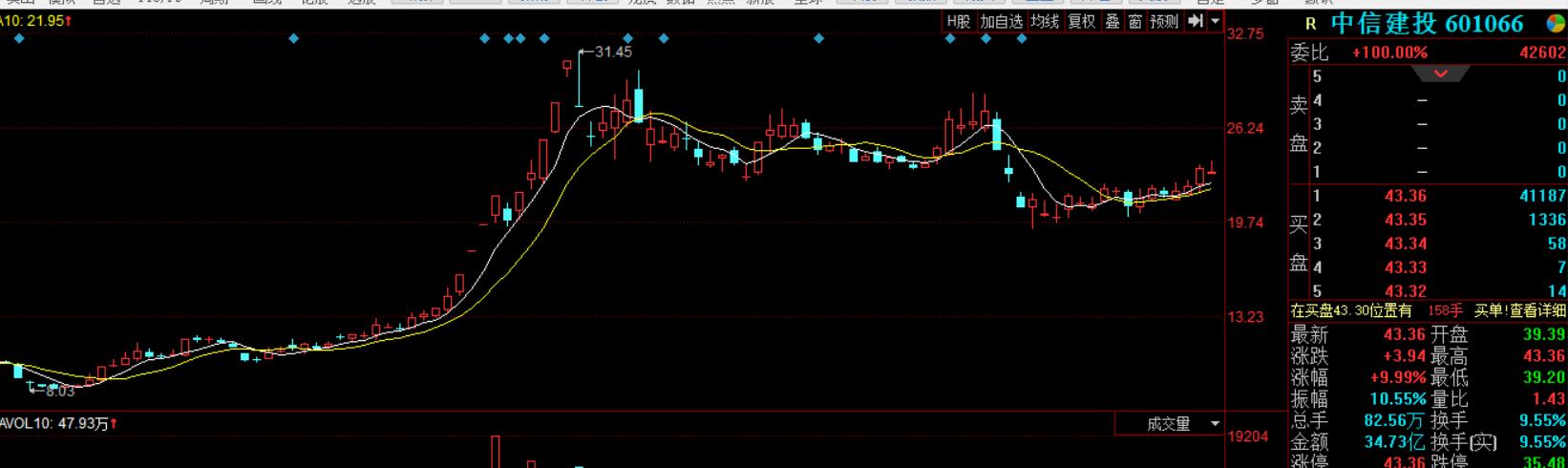This screenshot has height=468, width=1568.
Task: Select buy level 4 price 43.33
Action: click(1405, 267)
